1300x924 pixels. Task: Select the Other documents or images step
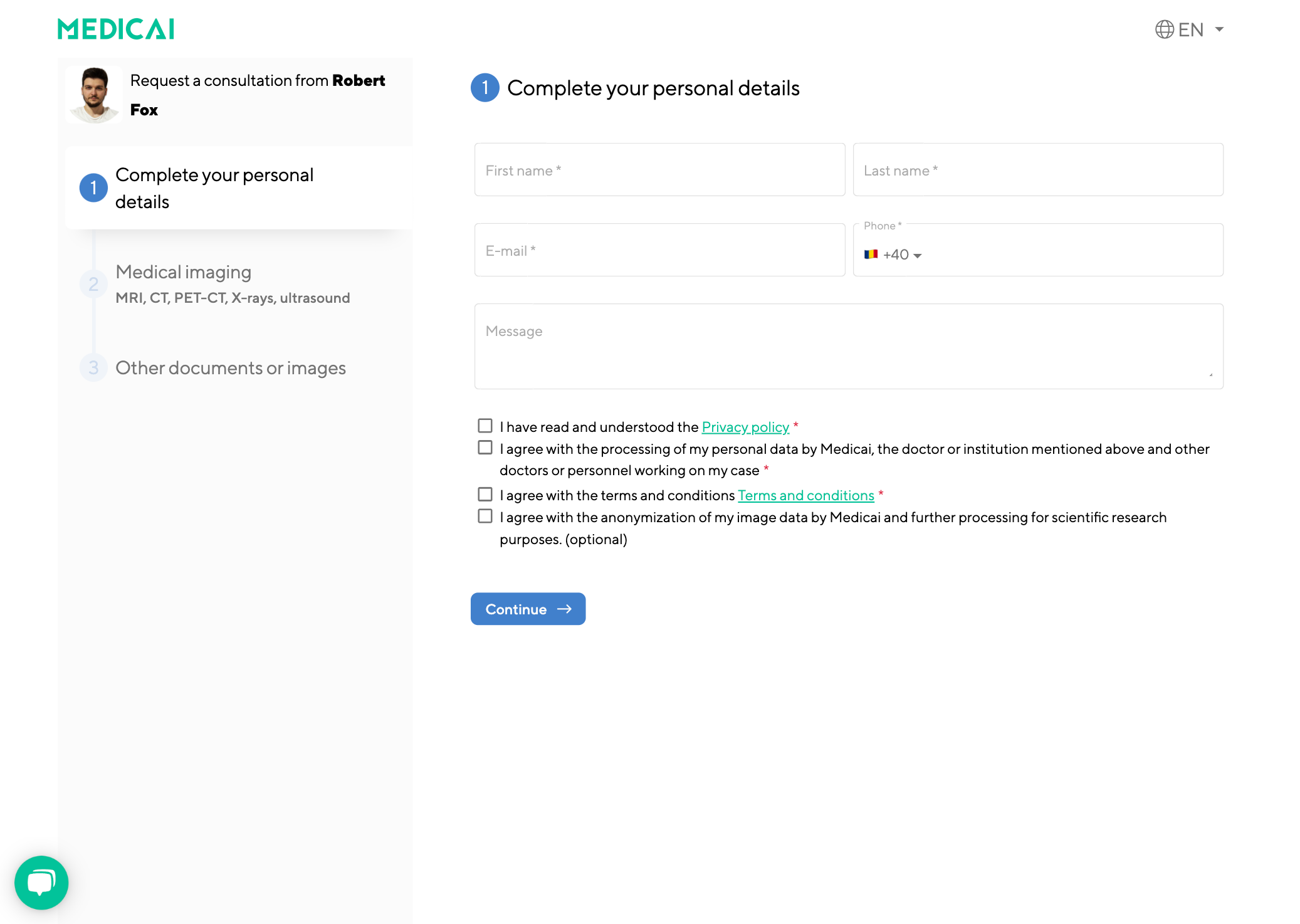pyautogui.click(x=230, y=368)
